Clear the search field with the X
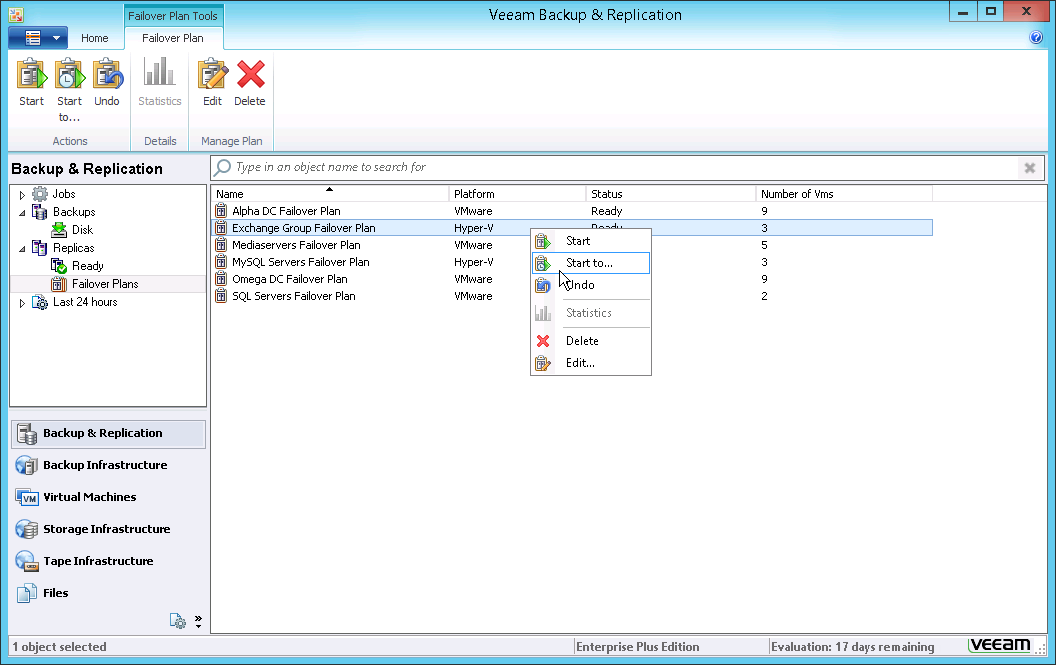This screenshot has width=1056, height=665. (x=1030, y=168)
